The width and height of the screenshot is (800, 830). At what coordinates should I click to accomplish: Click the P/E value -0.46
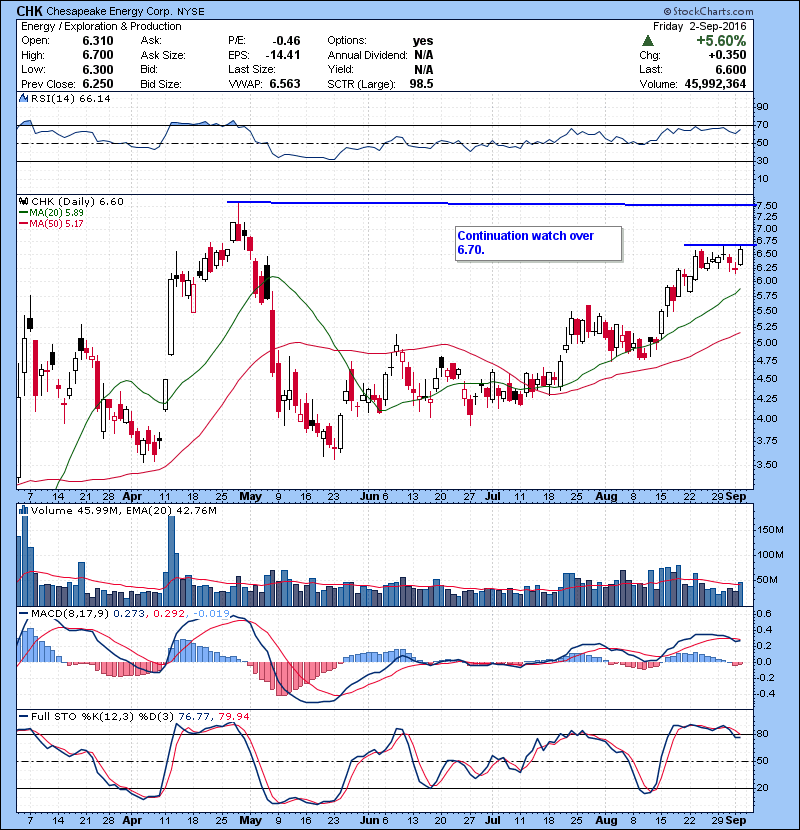coord(286,41)
